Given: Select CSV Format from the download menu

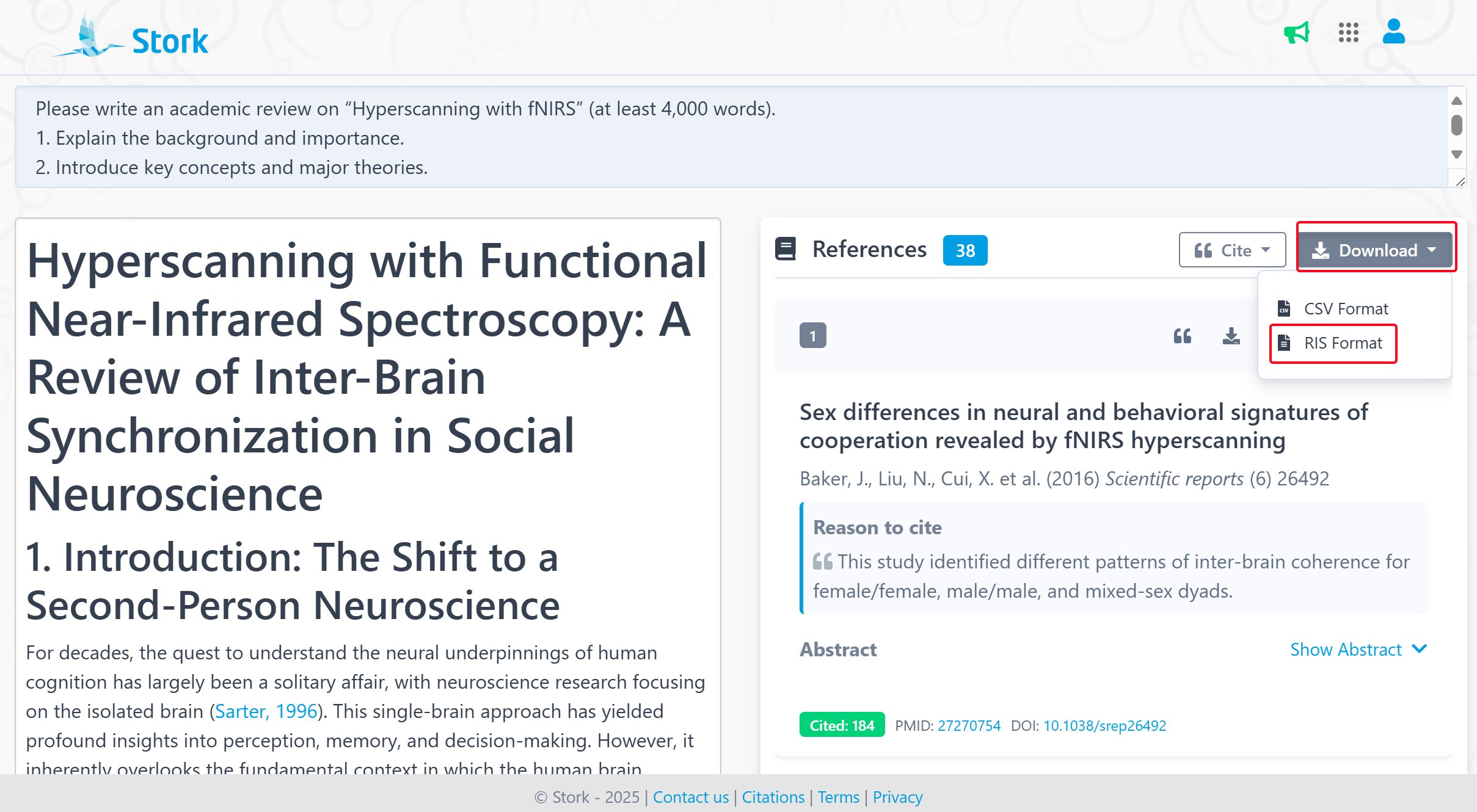Looking at the screenshot, I should click(1346, 308).
